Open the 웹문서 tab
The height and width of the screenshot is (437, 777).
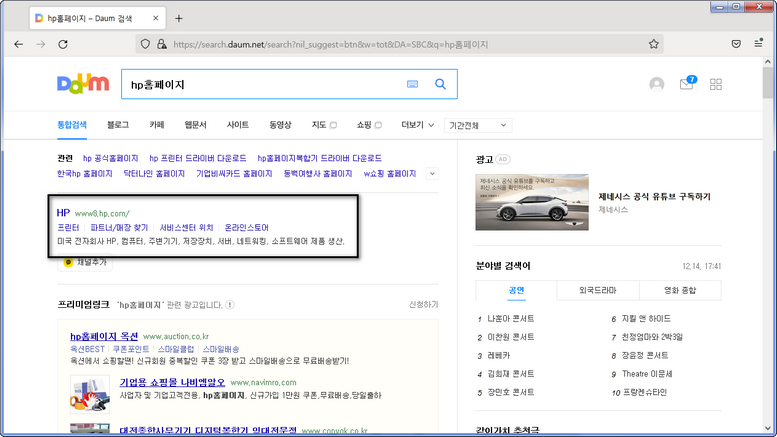pos(195,125)
